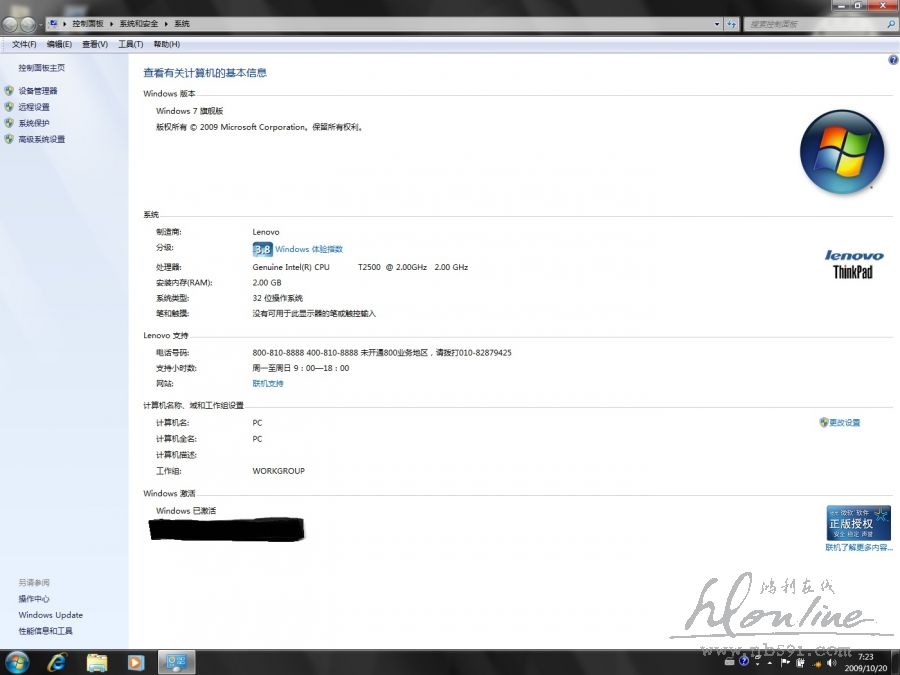Image resolution: width=900 pixels, height=675 pixels.
Task: Click the 3.8 experience score badge
Action: [262, 249]
